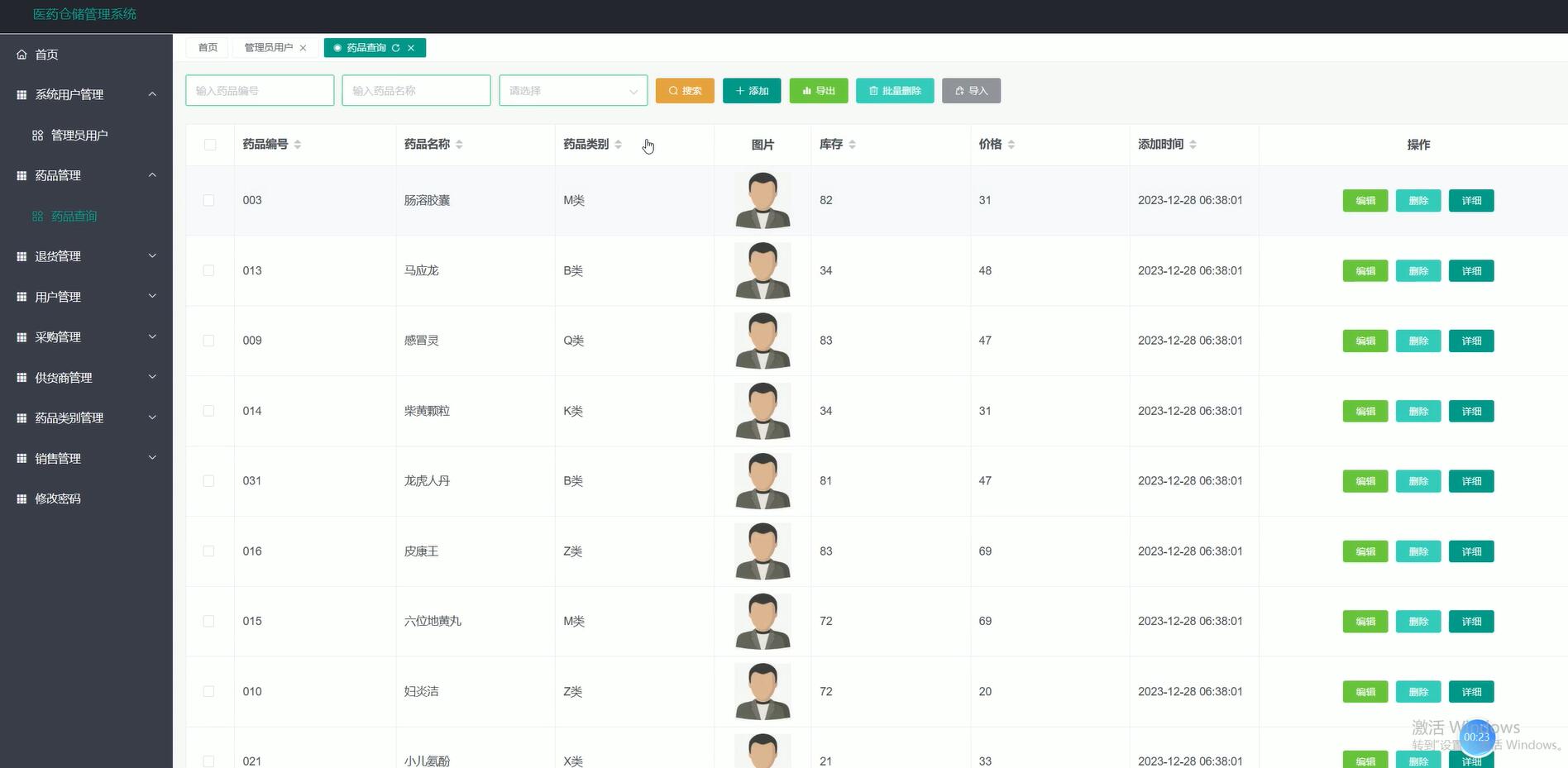1568x768 pixels.
Task: Click the 导出 export button
Action: pyautogui.click(x=818, y=90)
